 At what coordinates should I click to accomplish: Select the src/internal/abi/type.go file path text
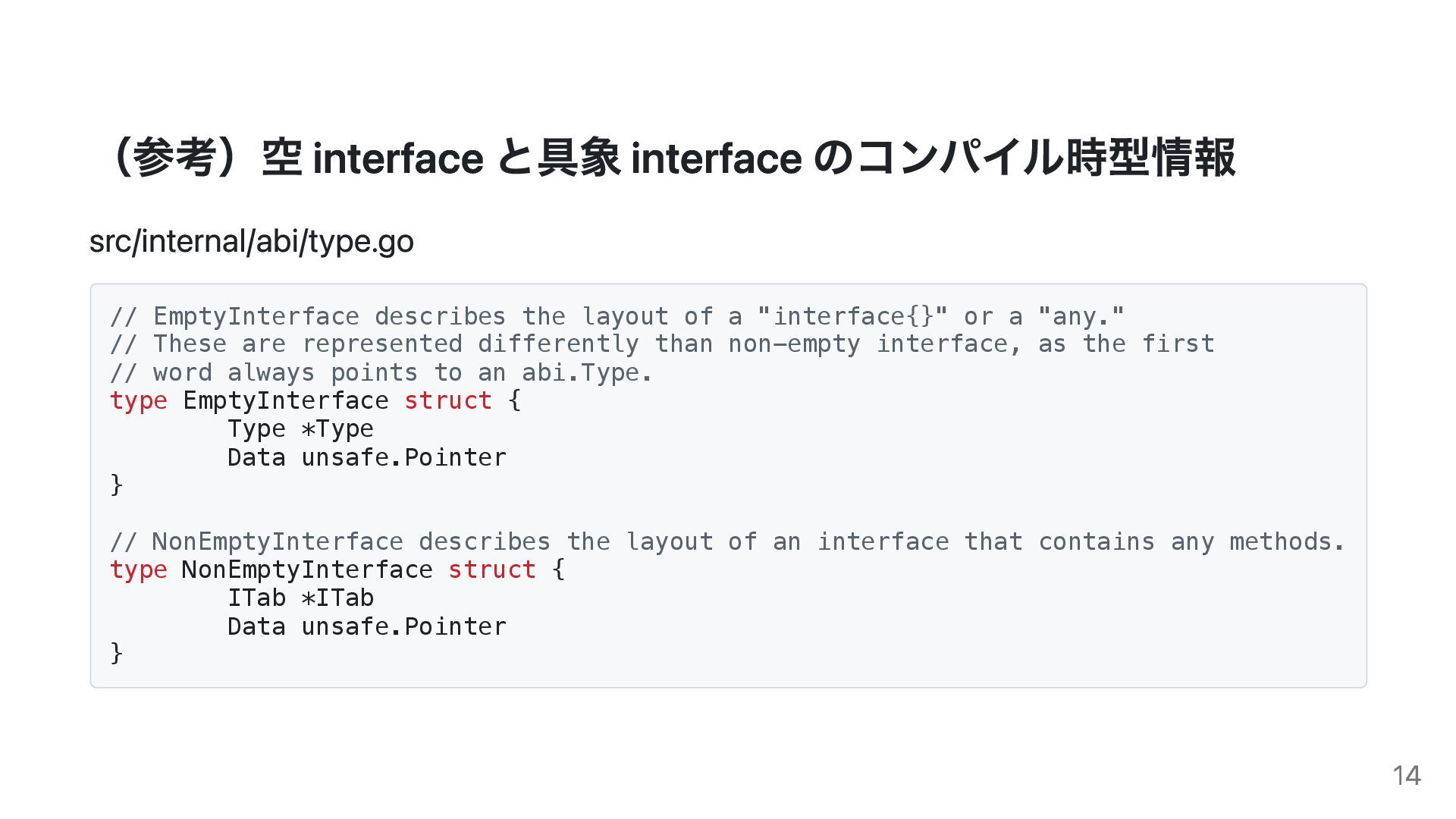tap(252, 242)
